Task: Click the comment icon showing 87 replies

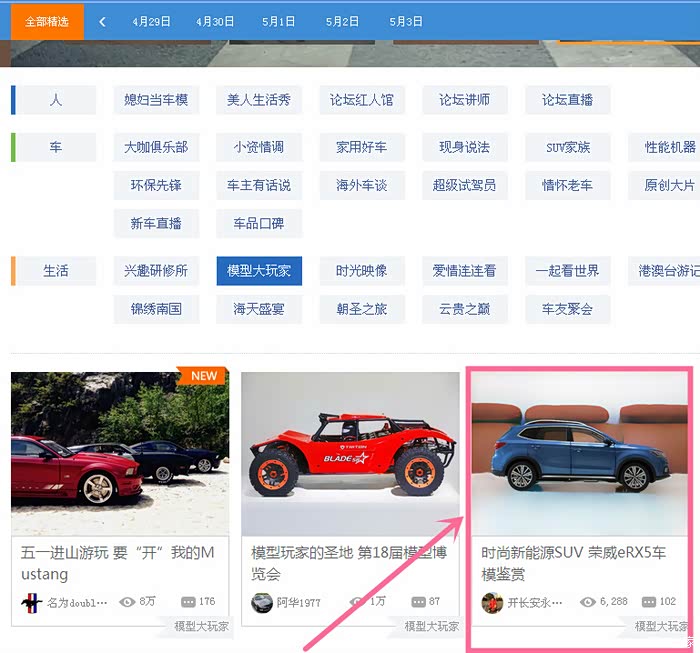Action: point(418,602)
